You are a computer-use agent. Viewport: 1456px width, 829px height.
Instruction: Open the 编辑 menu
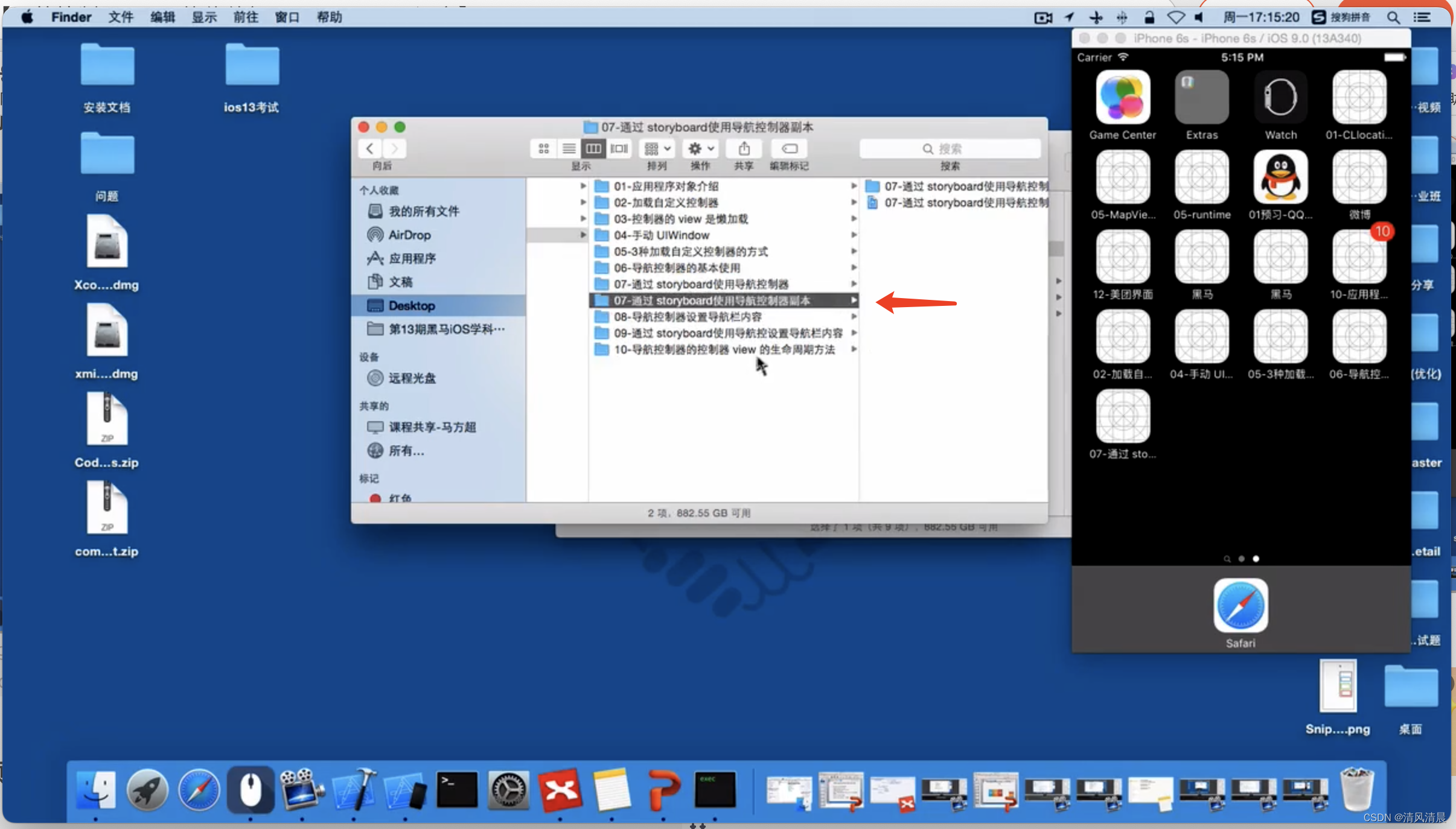click(162, 17)
